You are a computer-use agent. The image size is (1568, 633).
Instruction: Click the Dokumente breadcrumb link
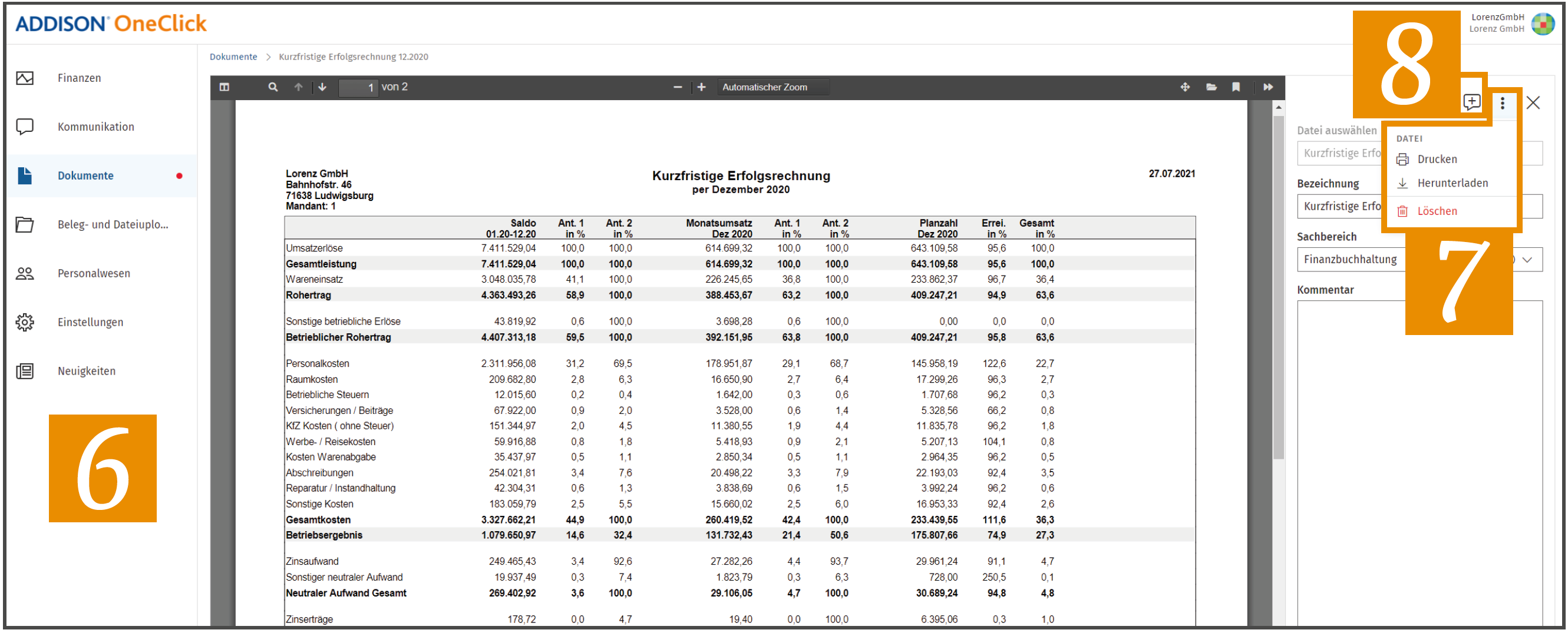pyautogui.click(x=233, y=57)
